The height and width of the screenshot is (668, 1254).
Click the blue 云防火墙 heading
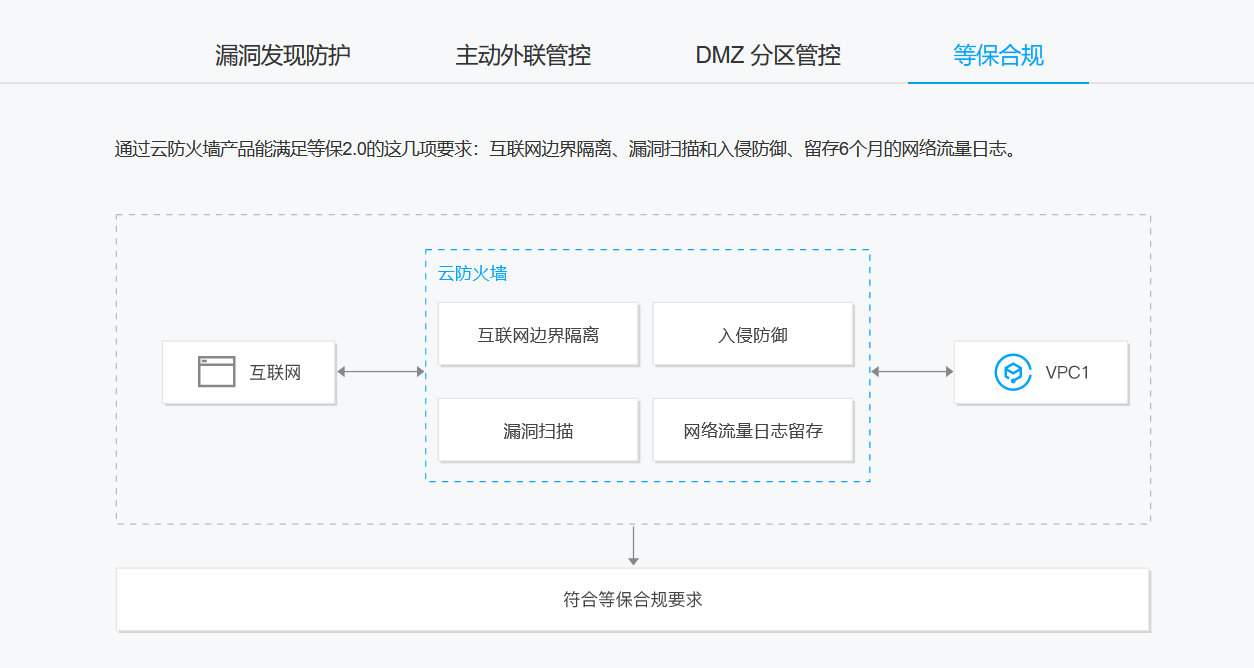pyautogui.click(x=472, y=273)
